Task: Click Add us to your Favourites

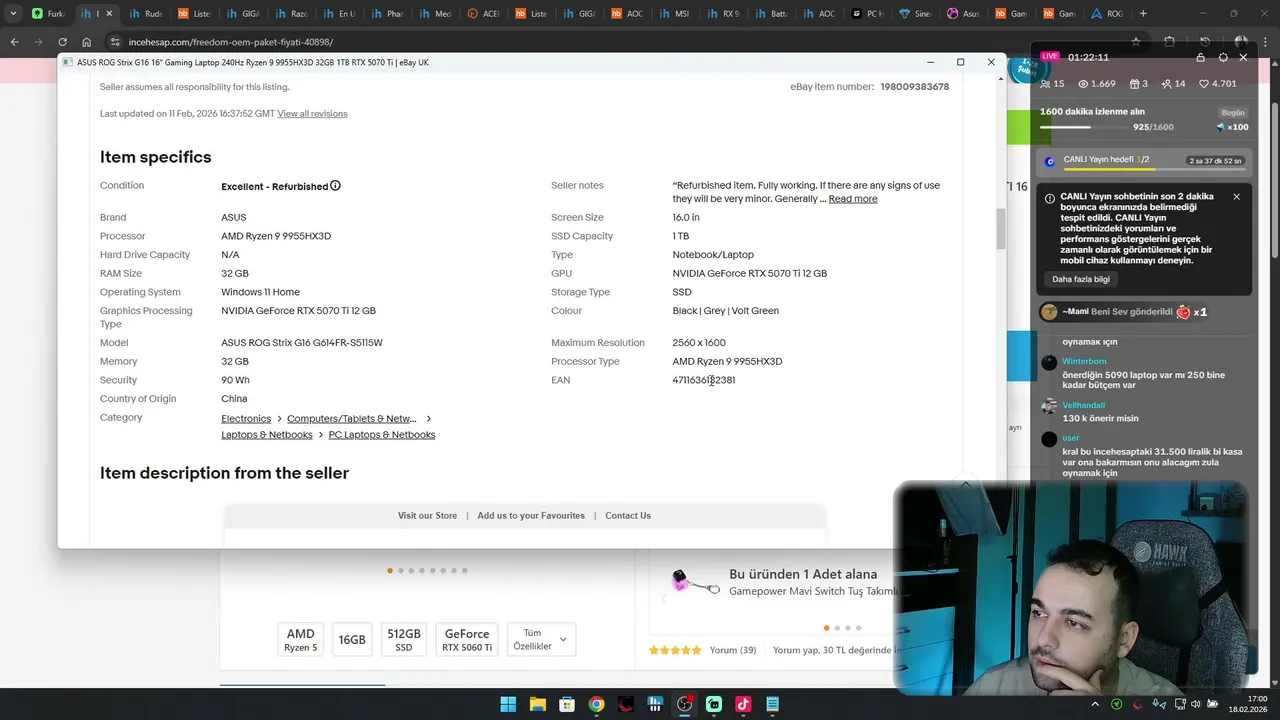Action: coord(531,516)
